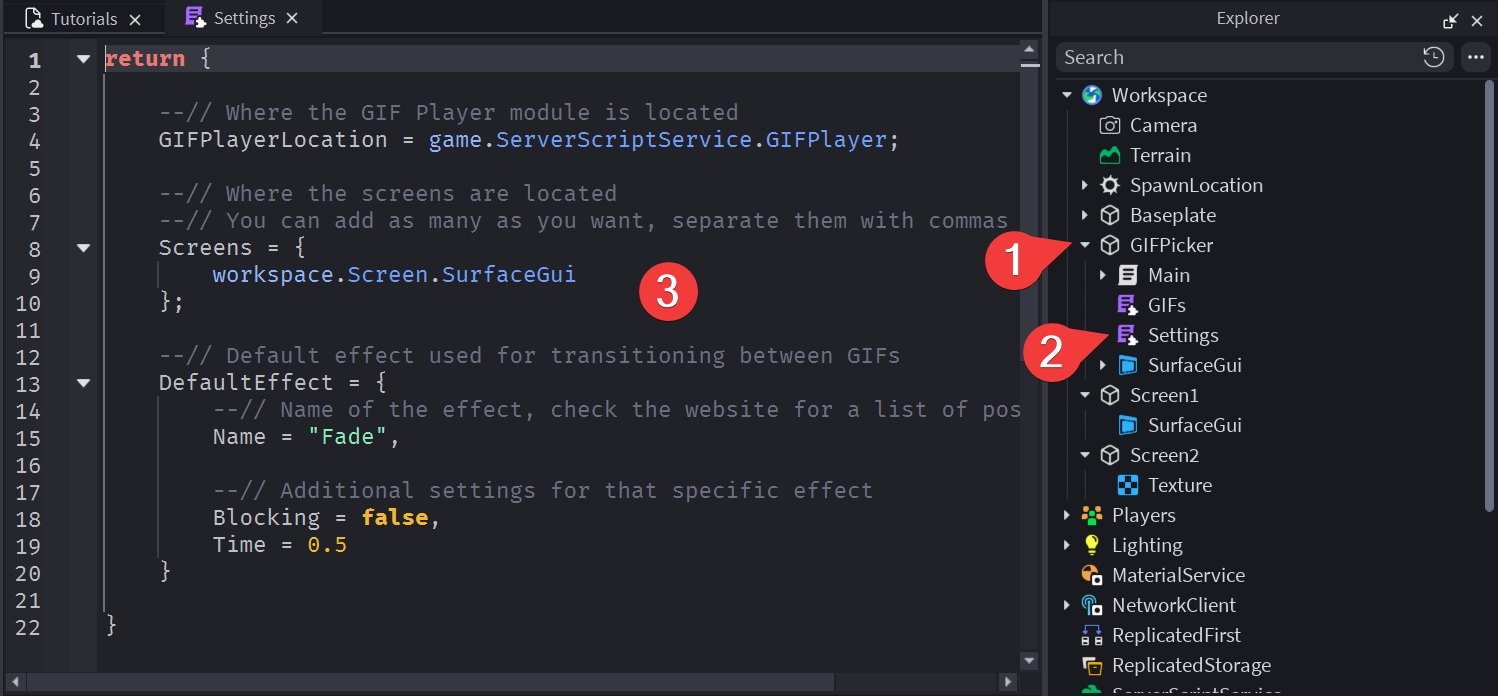Click the ReplicatedStorage service icon

1091,665
